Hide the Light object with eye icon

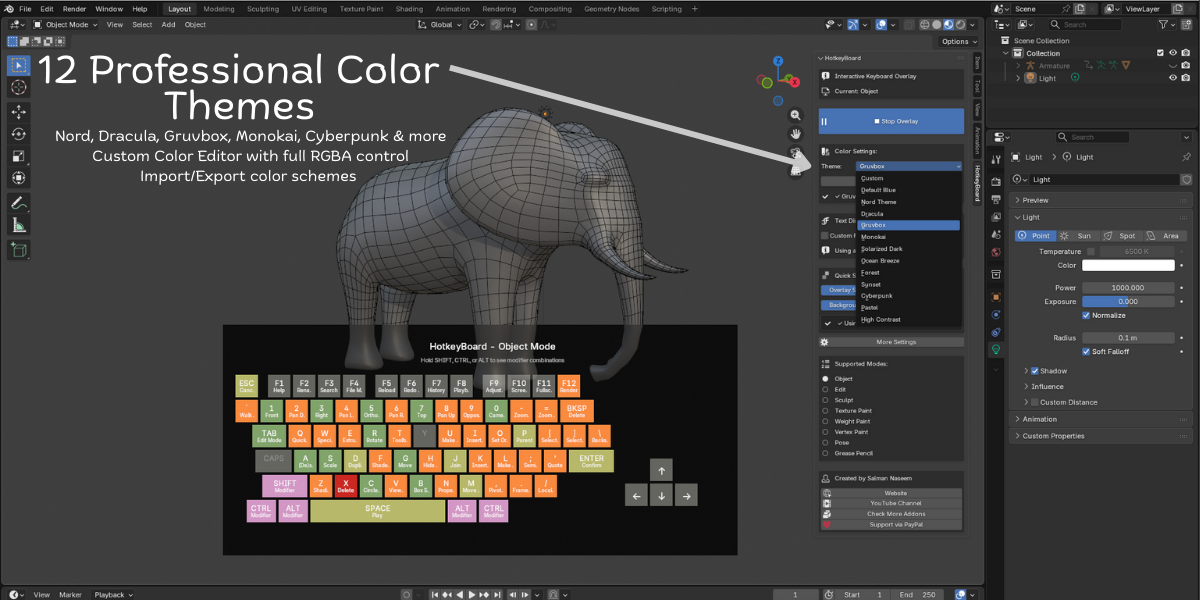(x=1173, y=78)
